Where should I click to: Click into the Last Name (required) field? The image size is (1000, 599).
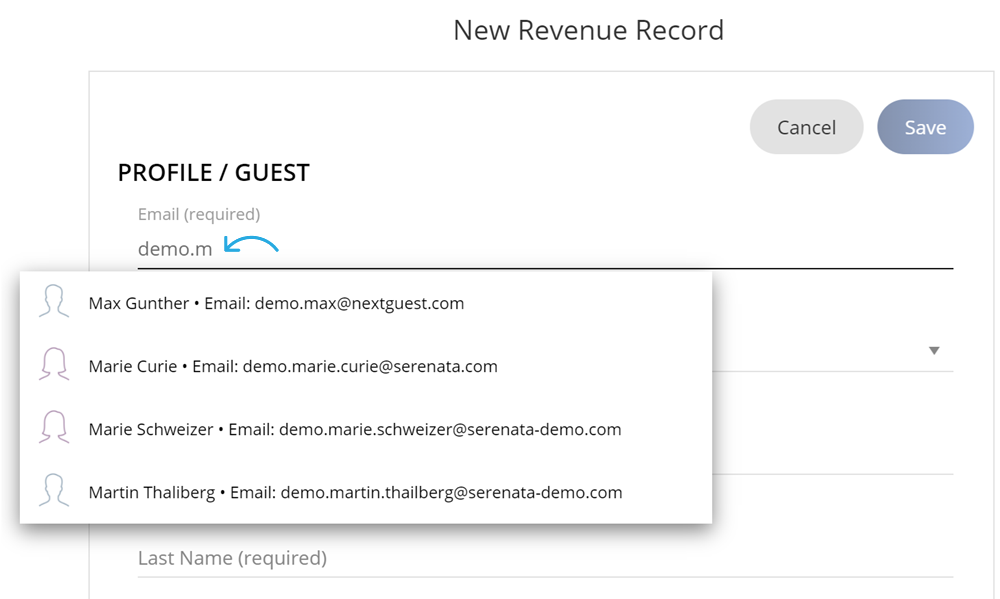coord(545,558)
